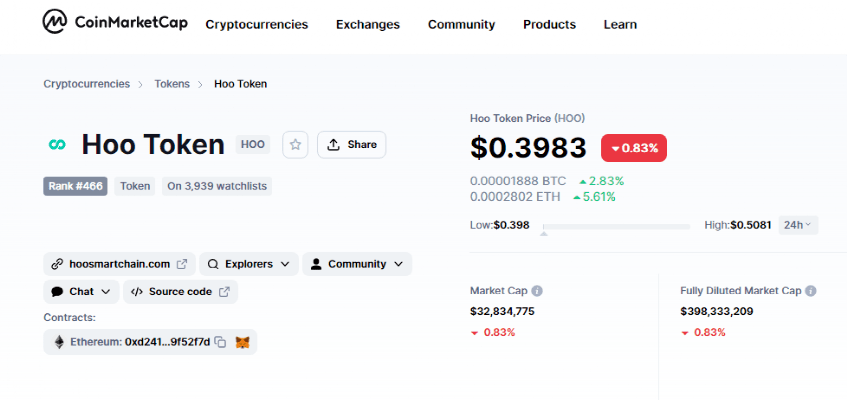Screen dimensions: 847x400
Task: Go to the Learn menu
Action: 620,24
